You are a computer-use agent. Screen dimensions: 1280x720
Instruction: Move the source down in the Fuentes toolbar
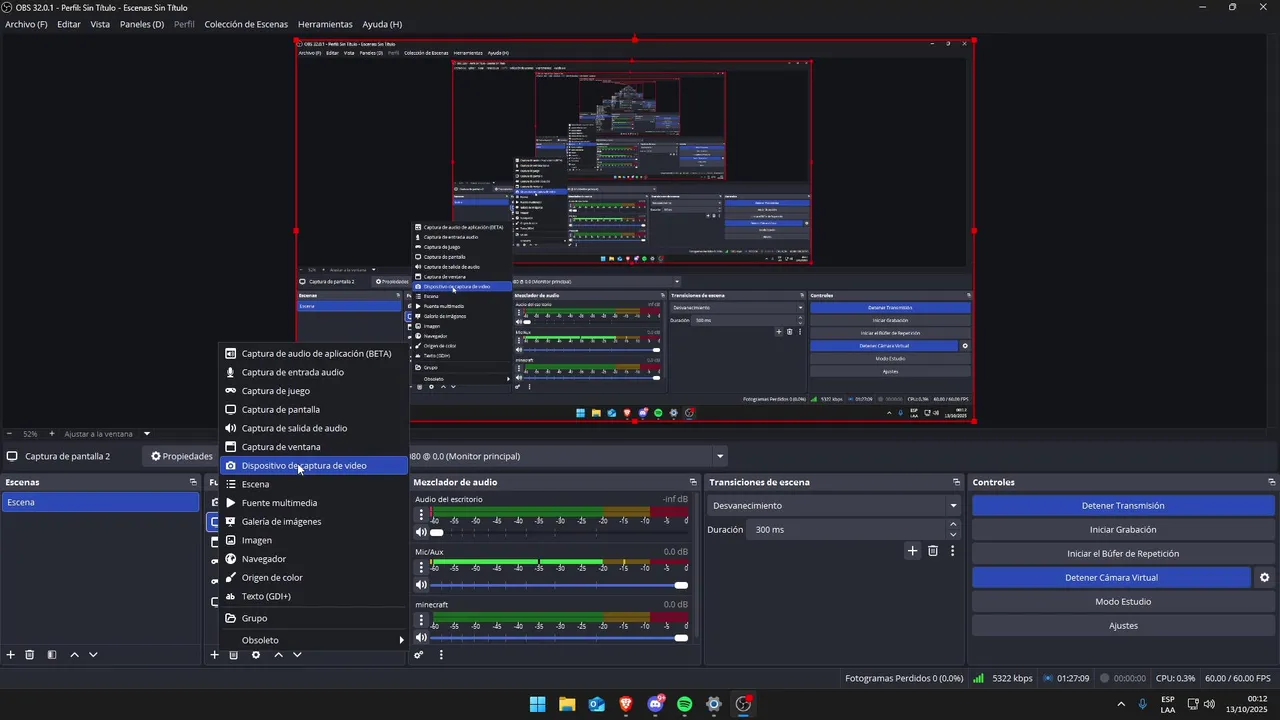tap(297, 655)
